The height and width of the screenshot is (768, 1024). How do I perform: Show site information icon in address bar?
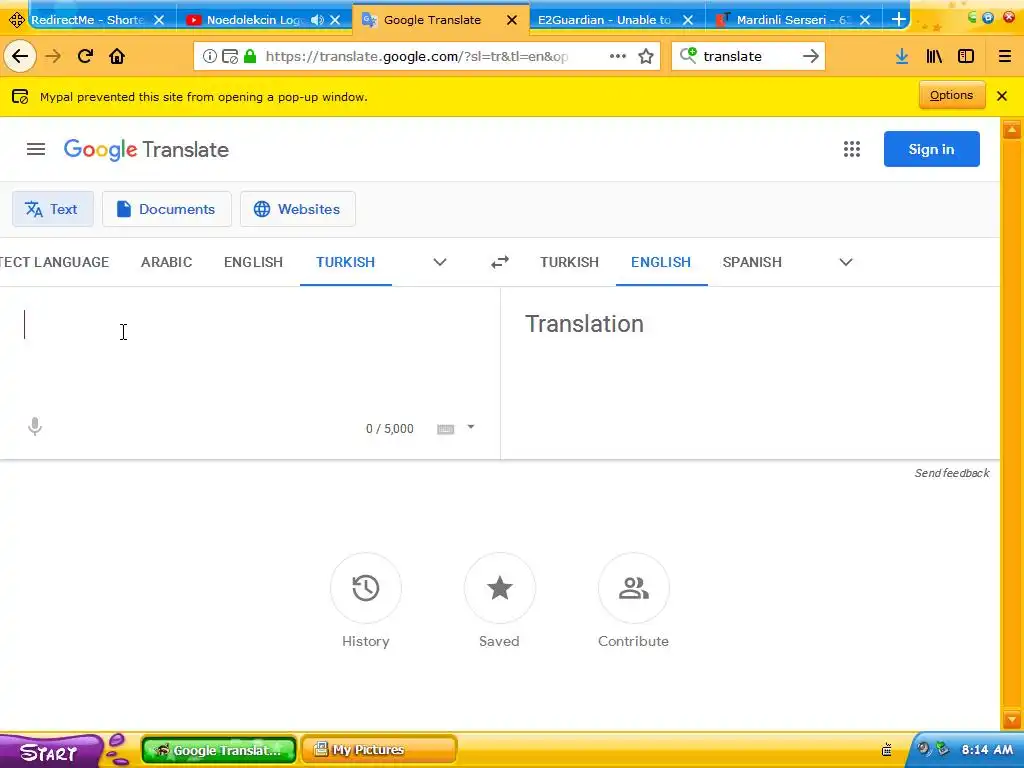(209, 56)
